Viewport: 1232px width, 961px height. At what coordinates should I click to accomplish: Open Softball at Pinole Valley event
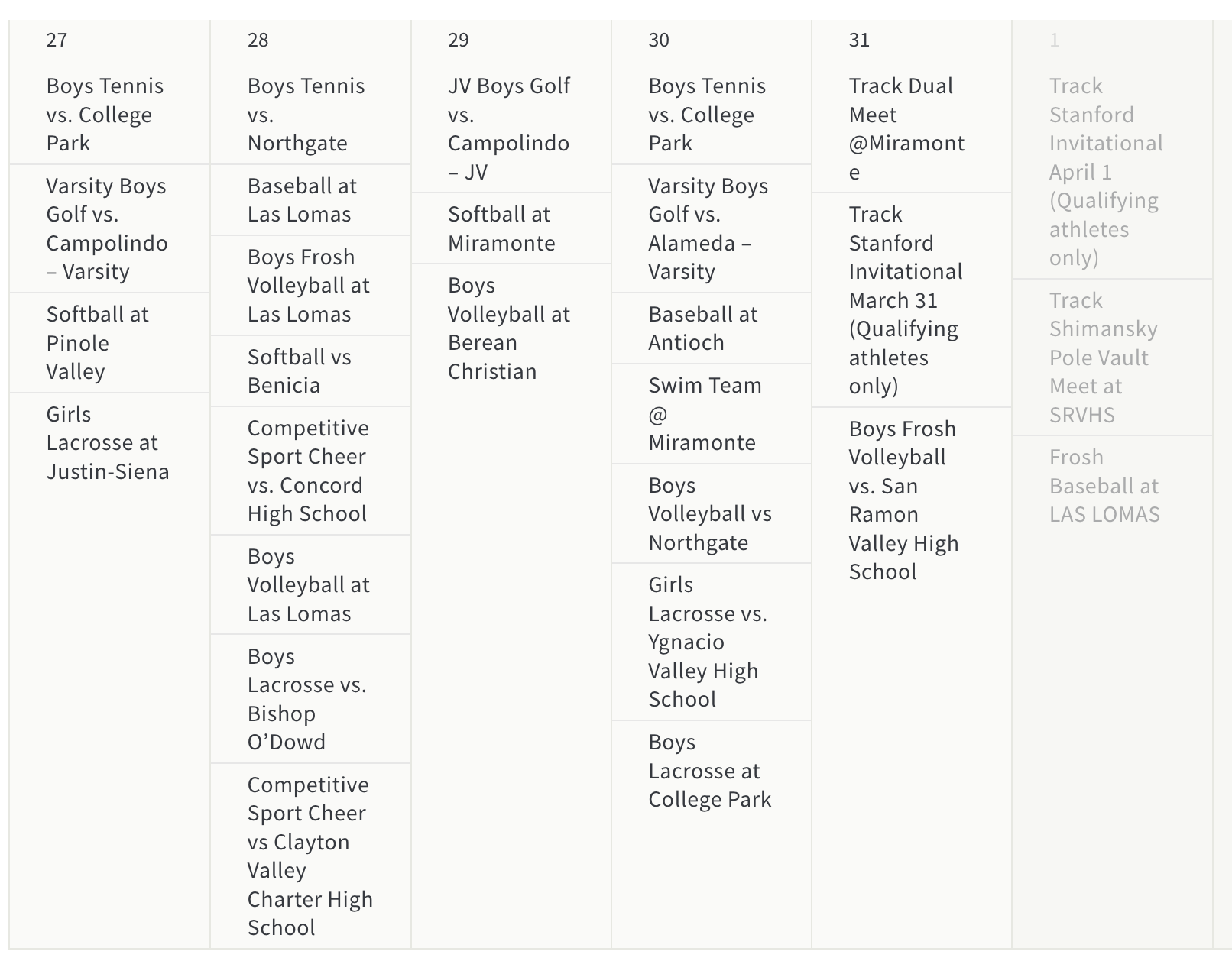click(97, 343)
